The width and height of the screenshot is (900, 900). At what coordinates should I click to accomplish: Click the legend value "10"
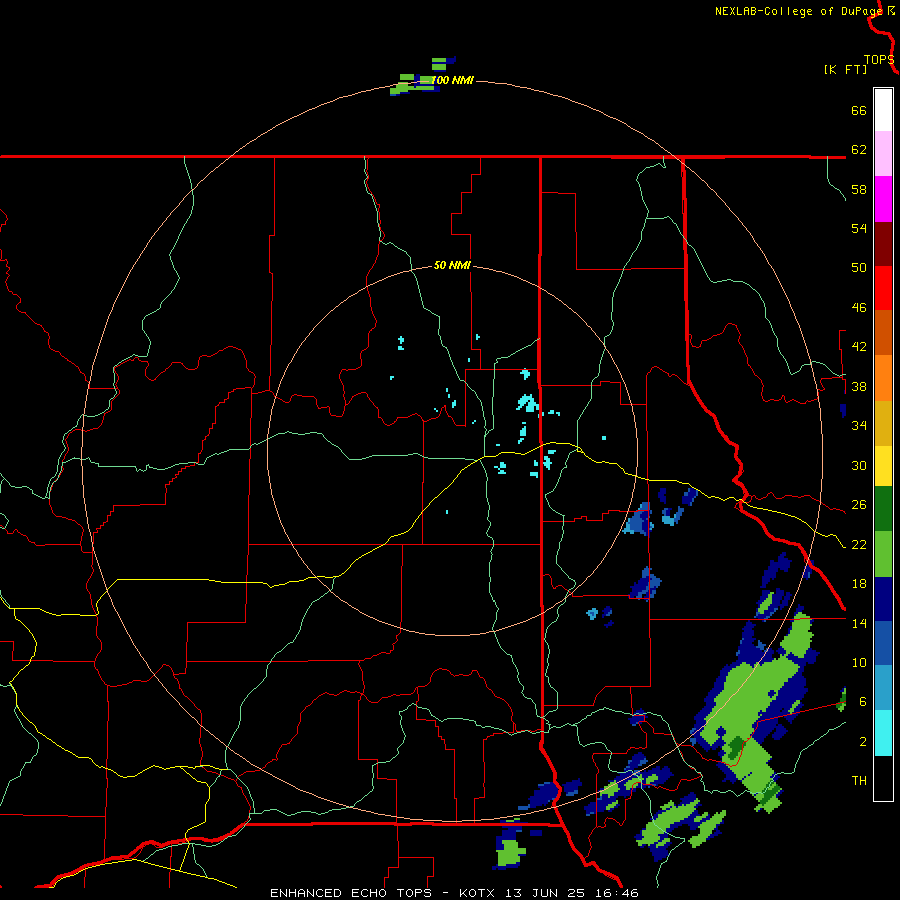pyautogui.click(x=859, y=662)
